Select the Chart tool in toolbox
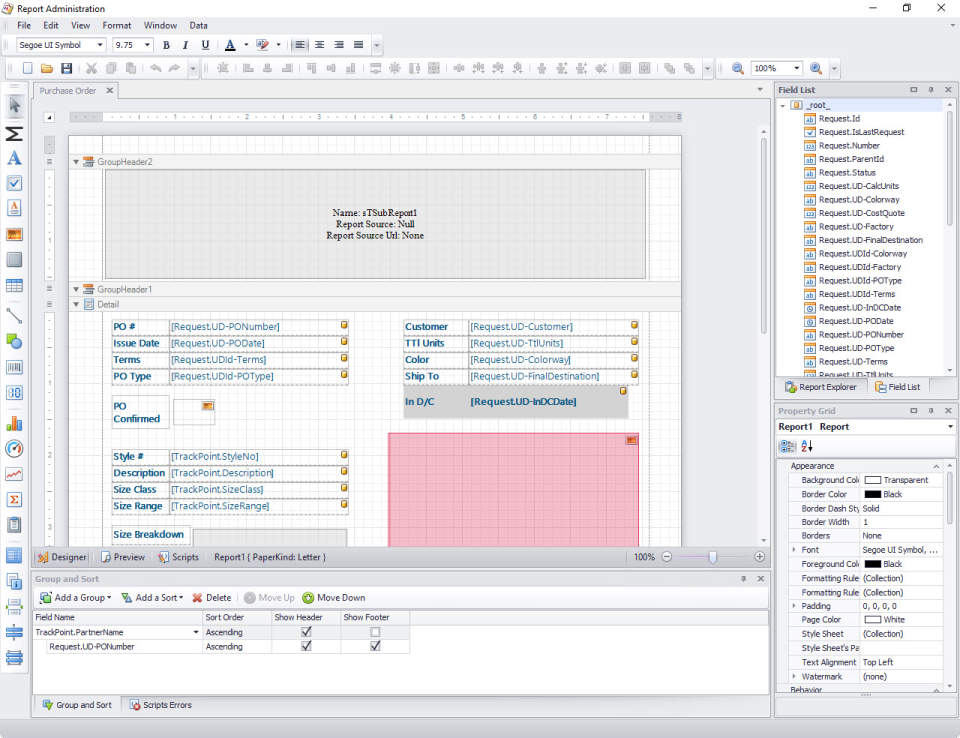This screenshot has height=738, width=960. (x=14, y=422)
